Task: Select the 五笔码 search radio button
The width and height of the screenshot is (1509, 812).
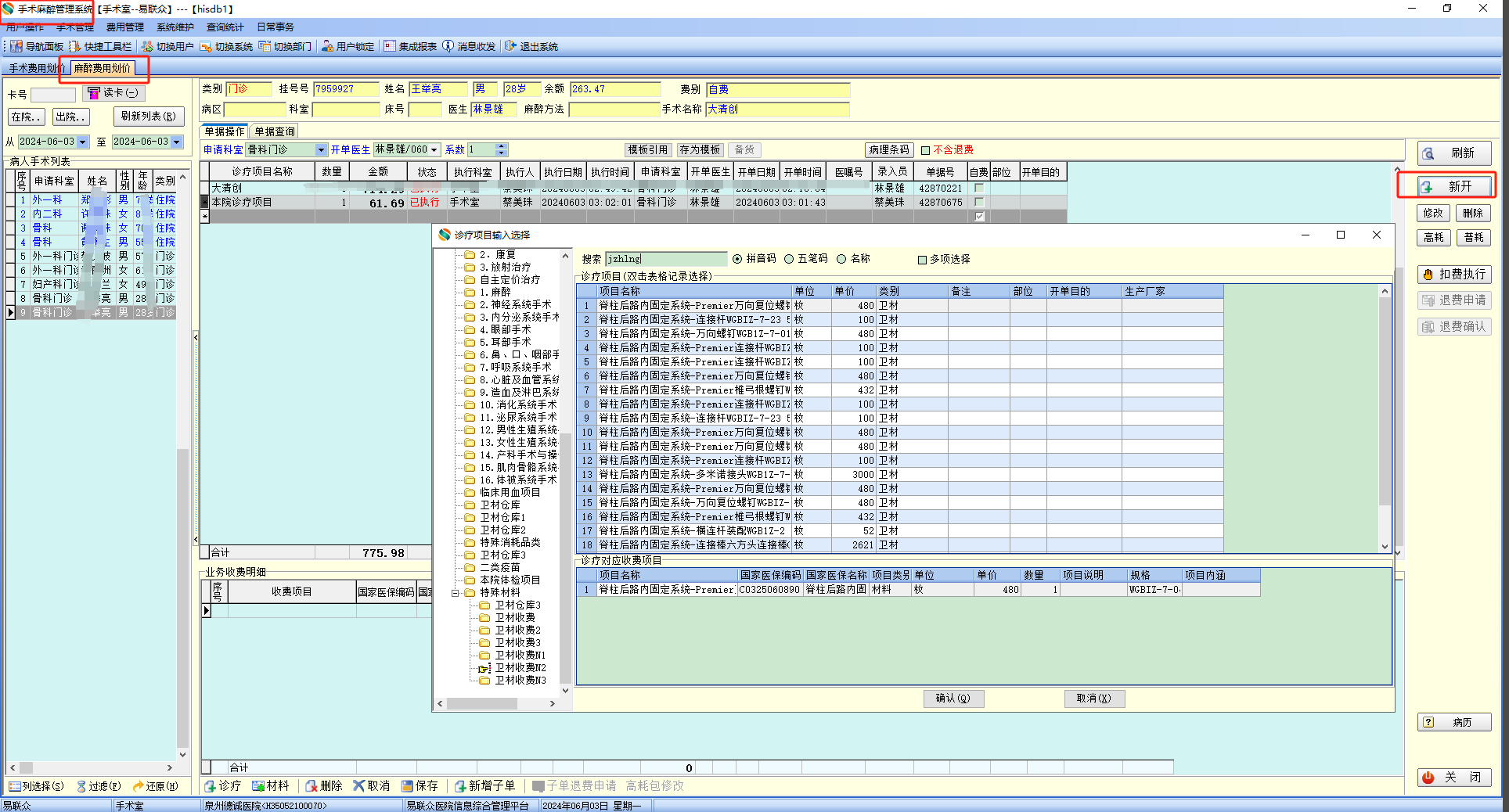Action: 789,259
